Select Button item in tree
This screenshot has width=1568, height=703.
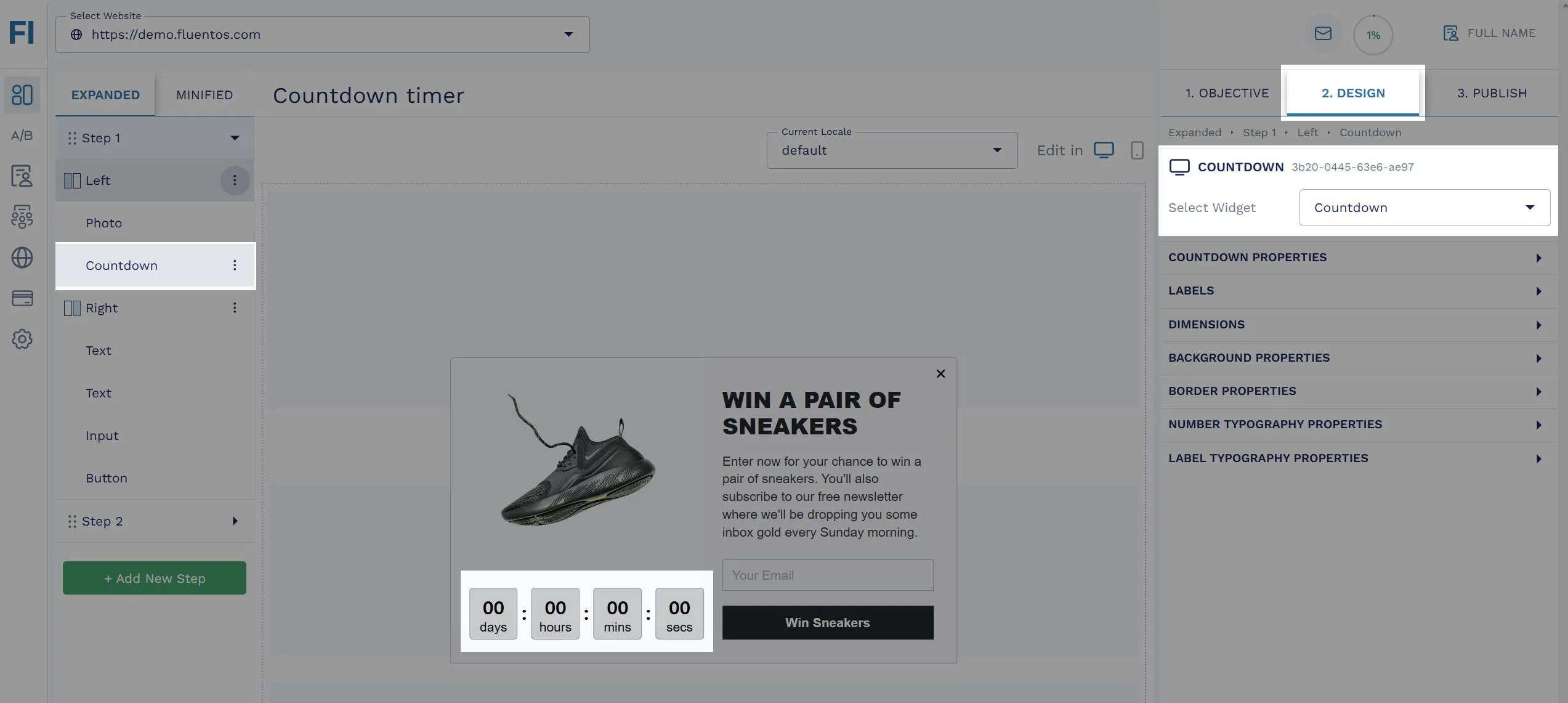(155, 478)
